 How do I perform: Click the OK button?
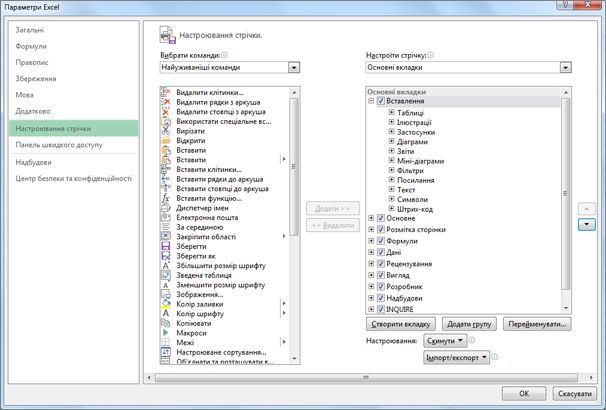click(524, 394)
